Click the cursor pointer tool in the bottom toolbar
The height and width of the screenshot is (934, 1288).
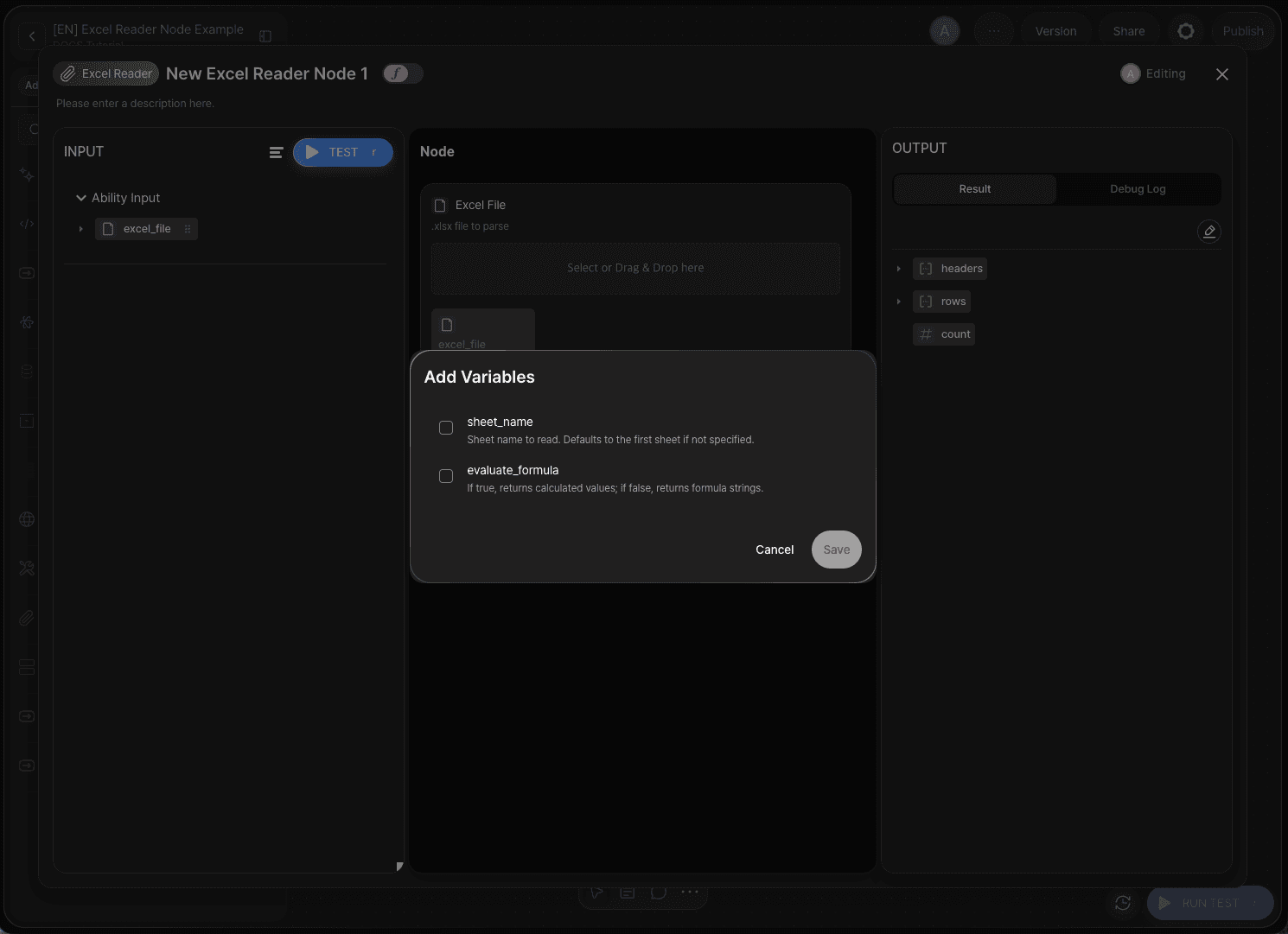click(x=596, y=893)
